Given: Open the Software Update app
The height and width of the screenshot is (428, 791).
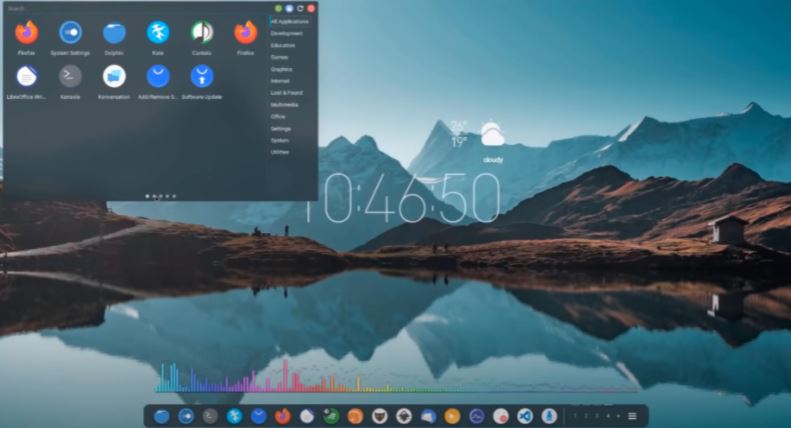Looking at the screenshot, I should [202, 76].
